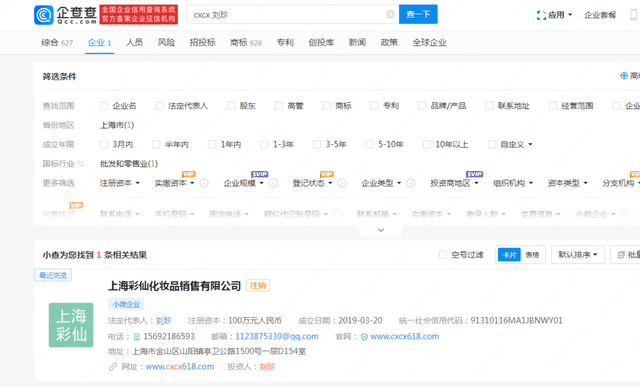The height and width of the screenshot is (387, 640).
Task: Click the 查一下 search button
Action: (x=418, y=14)
